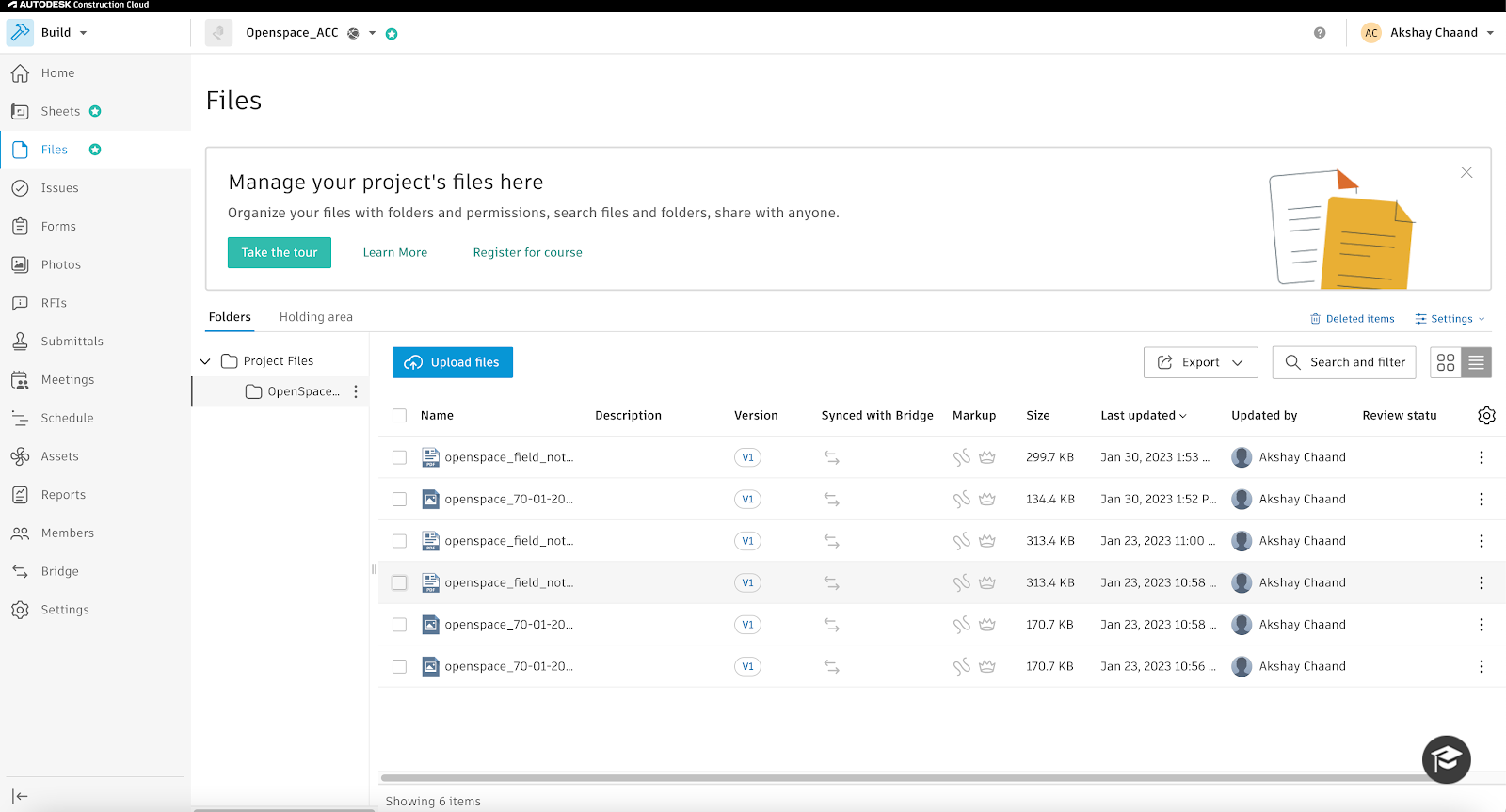Open the help question mark icon
The image size is (1506, 812).
[x=1320, y=33]
